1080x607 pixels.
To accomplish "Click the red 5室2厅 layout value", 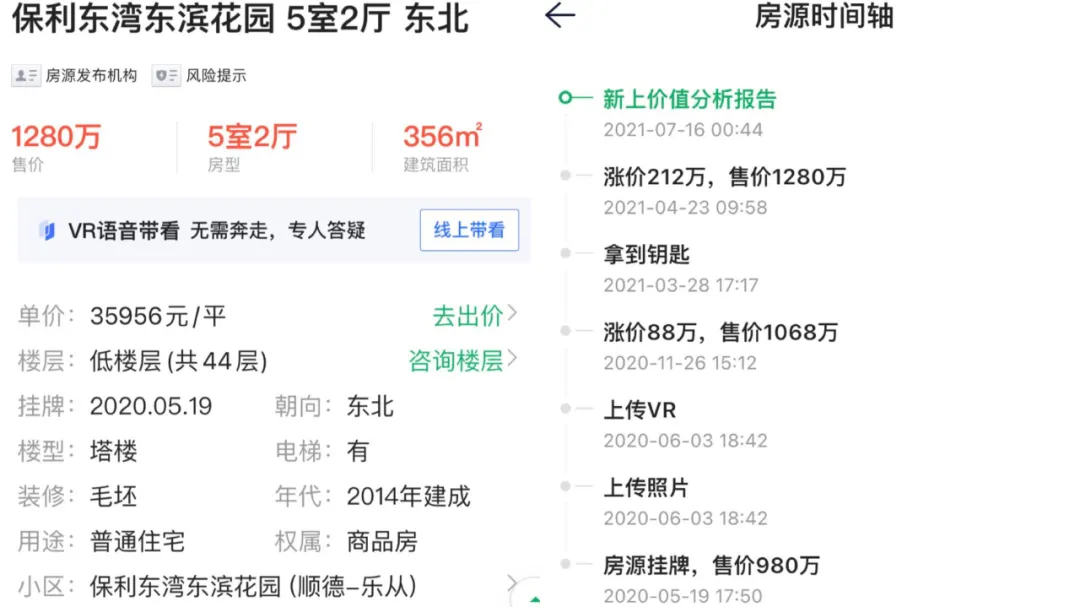I will (x=252, y=136).
